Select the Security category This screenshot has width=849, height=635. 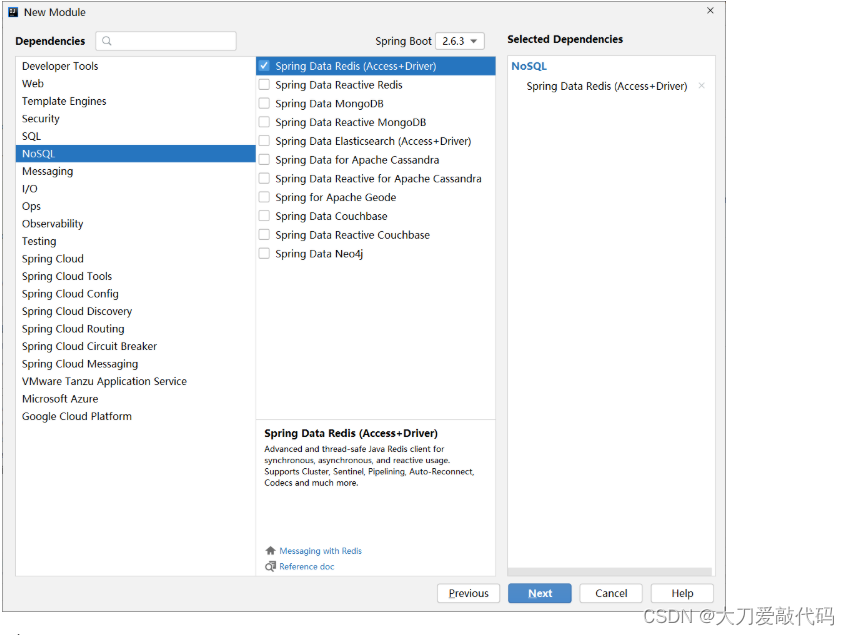click(135, 119)
